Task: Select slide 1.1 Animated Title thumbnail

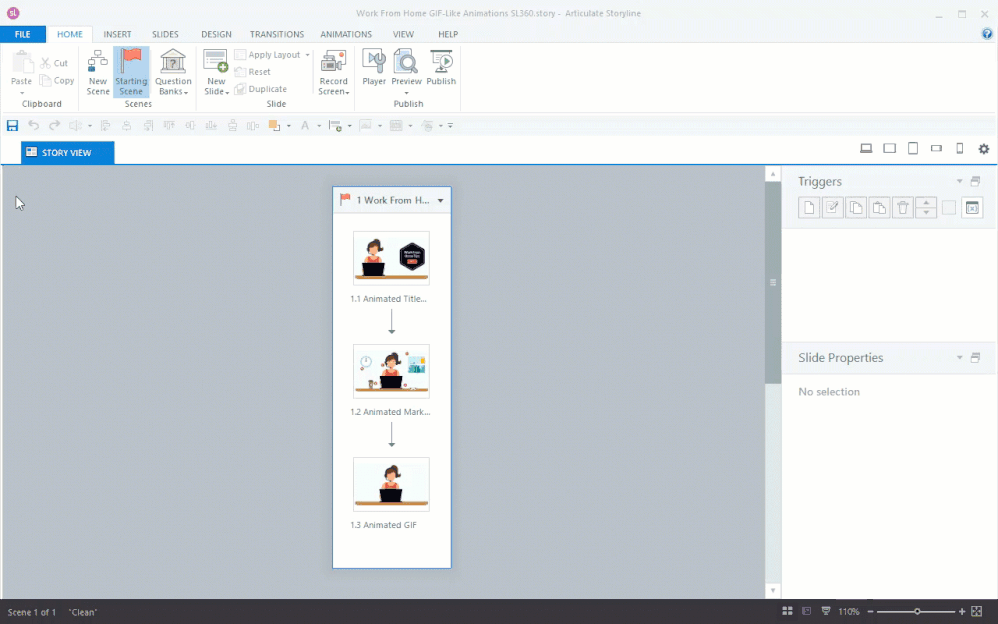Action: coord(391,258)
